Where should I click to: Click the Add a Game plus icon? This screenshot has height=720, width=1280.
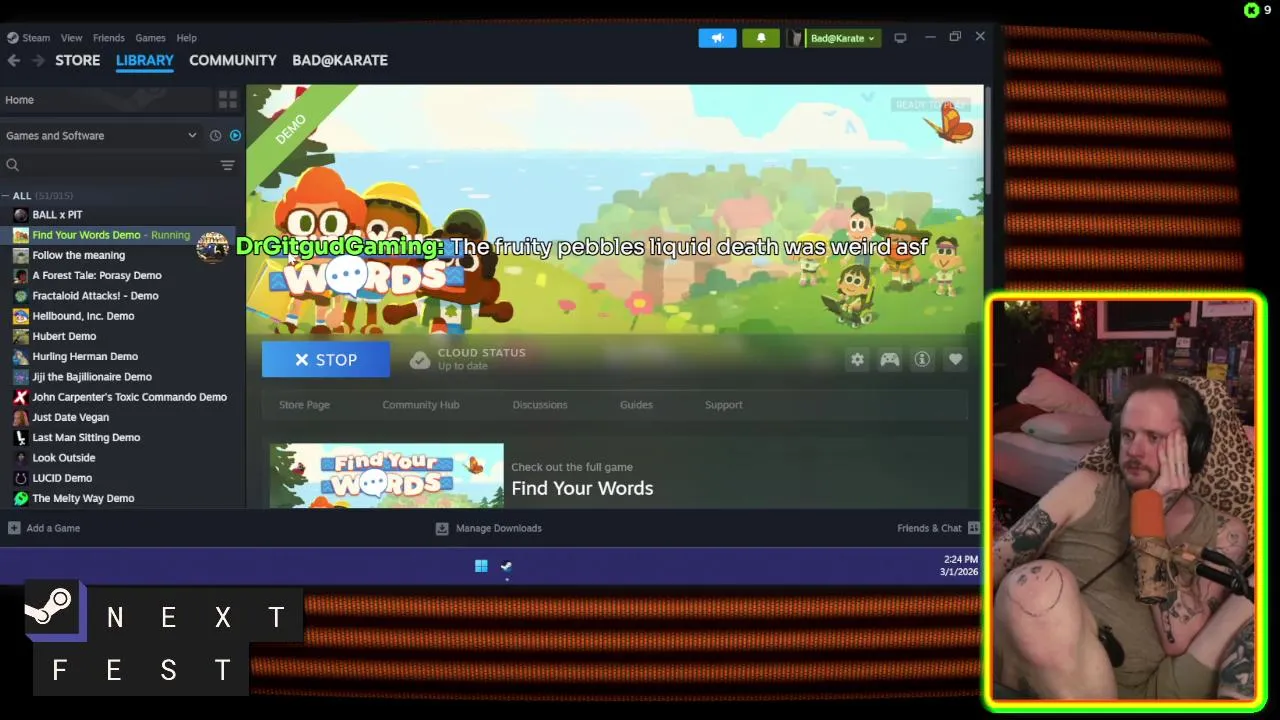click(14, 528)
